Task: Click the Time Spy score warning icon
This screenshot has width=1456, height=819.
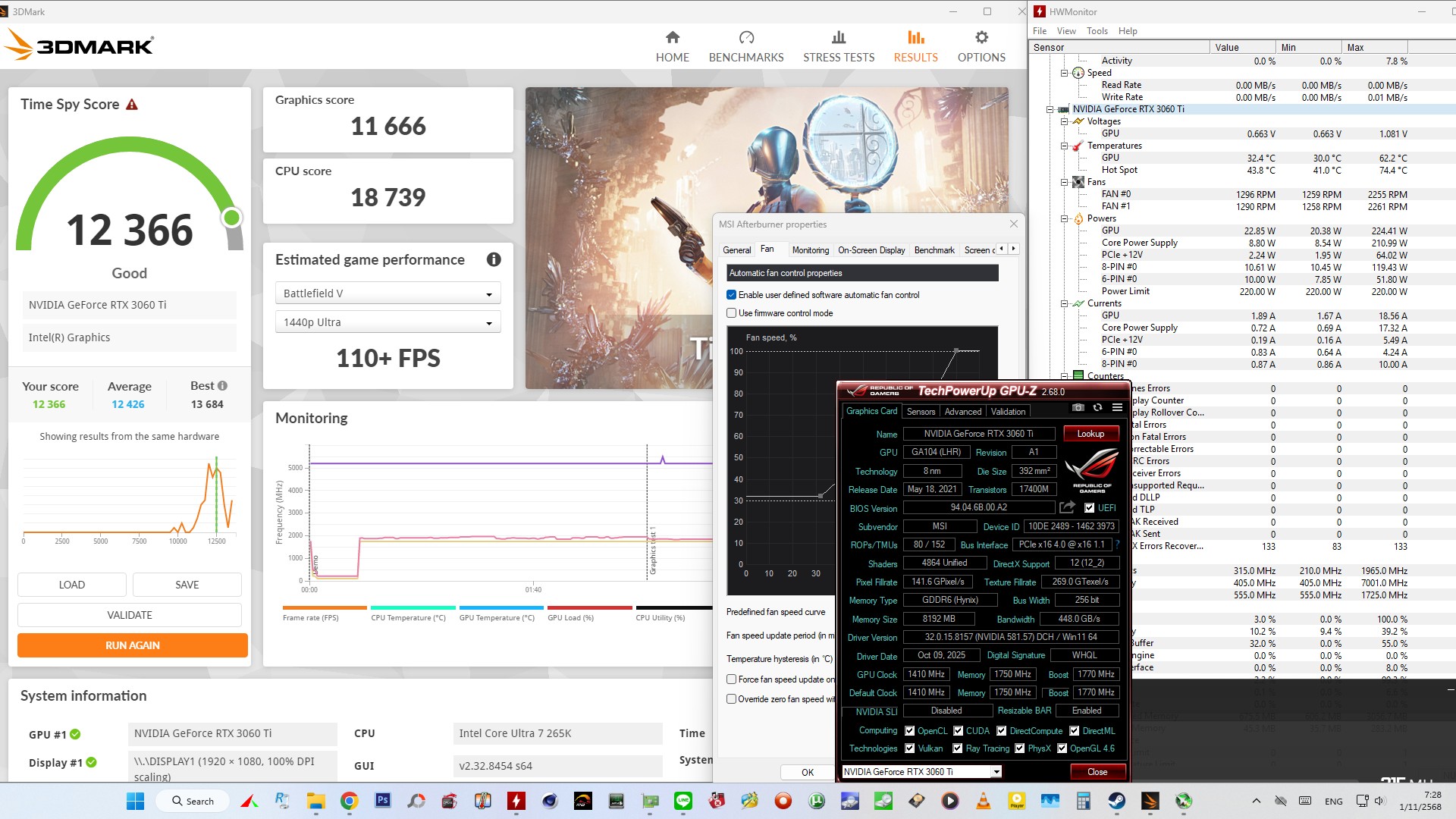Action: [132, 105]
